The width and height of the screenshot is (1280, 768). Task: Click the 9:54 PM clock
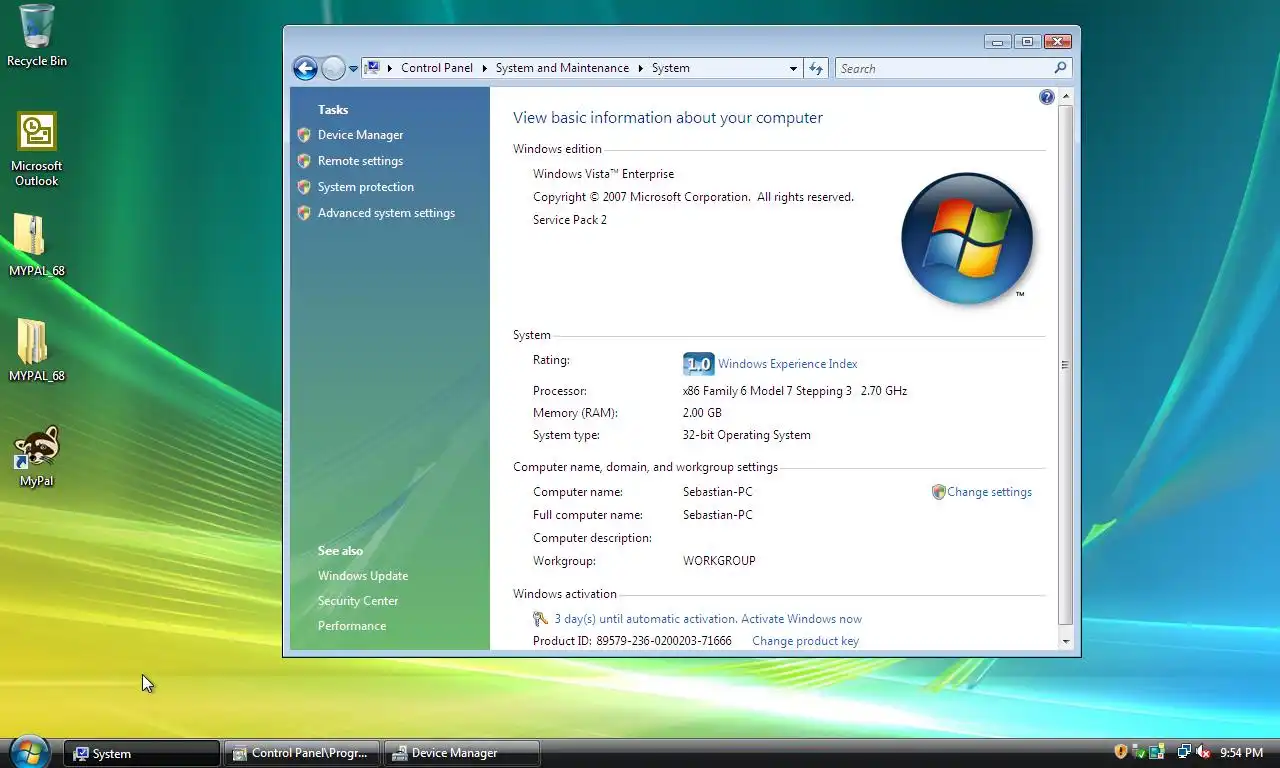tap(1241, 753)
